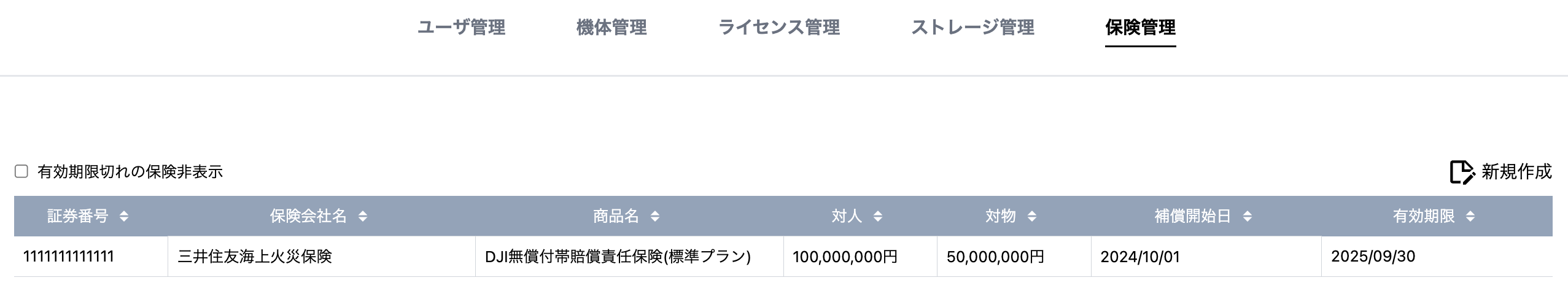This screenshot has width=1568, height=307.
Task: Click the new document create icon
Action: pos(1462,172)
